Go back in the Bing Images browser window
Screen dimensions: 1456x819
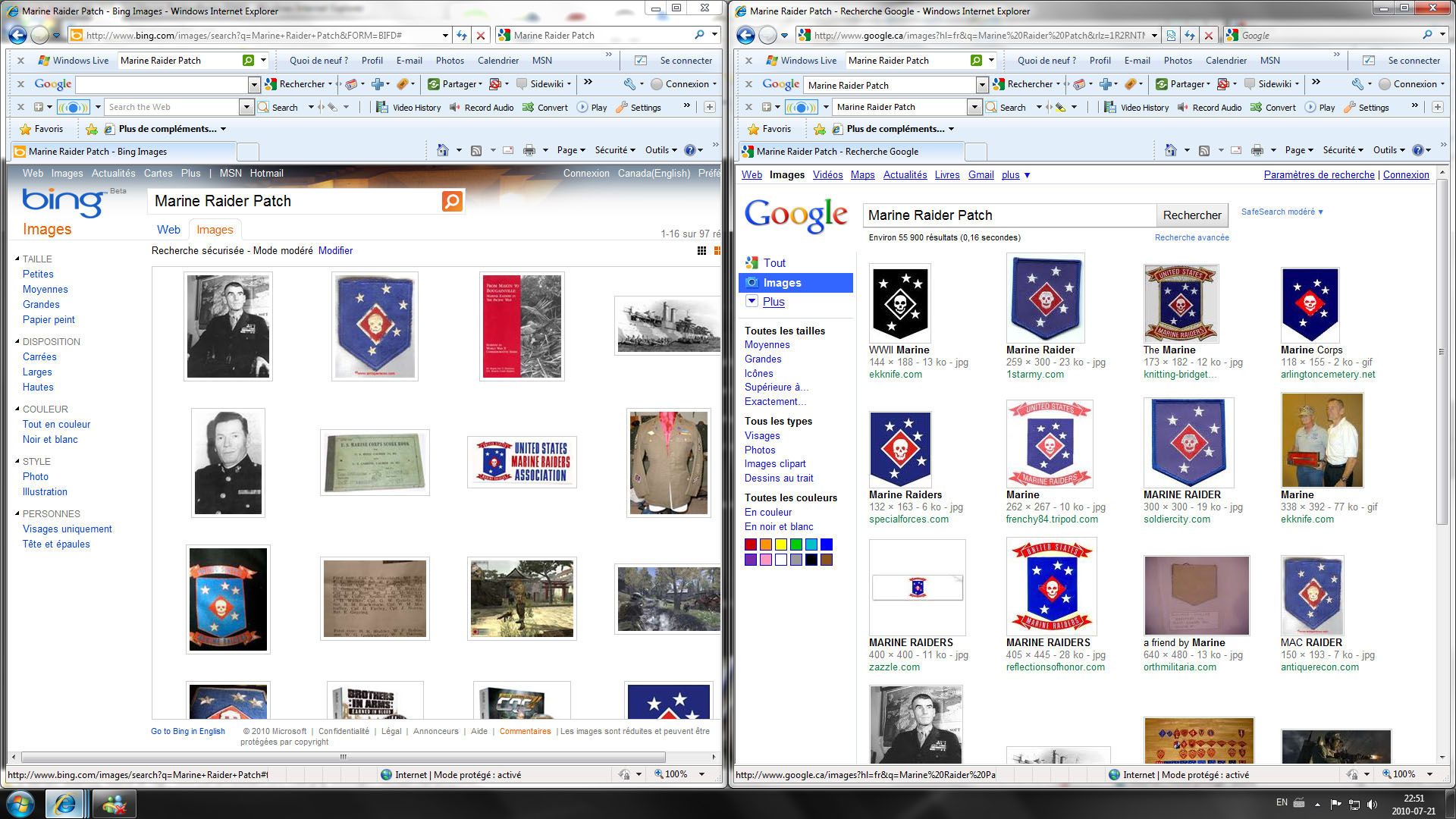click(x=17, y=35)
